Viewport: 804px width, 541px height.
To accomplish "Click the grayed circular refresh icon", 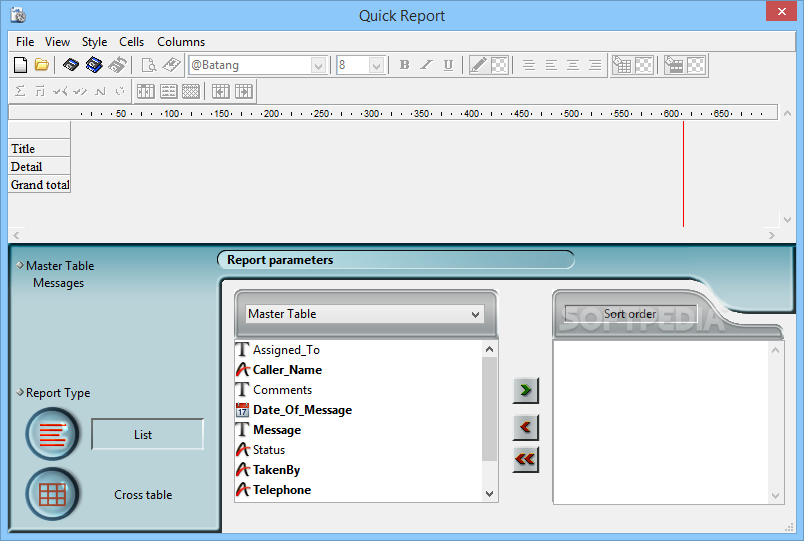I will tap(120, 91).
